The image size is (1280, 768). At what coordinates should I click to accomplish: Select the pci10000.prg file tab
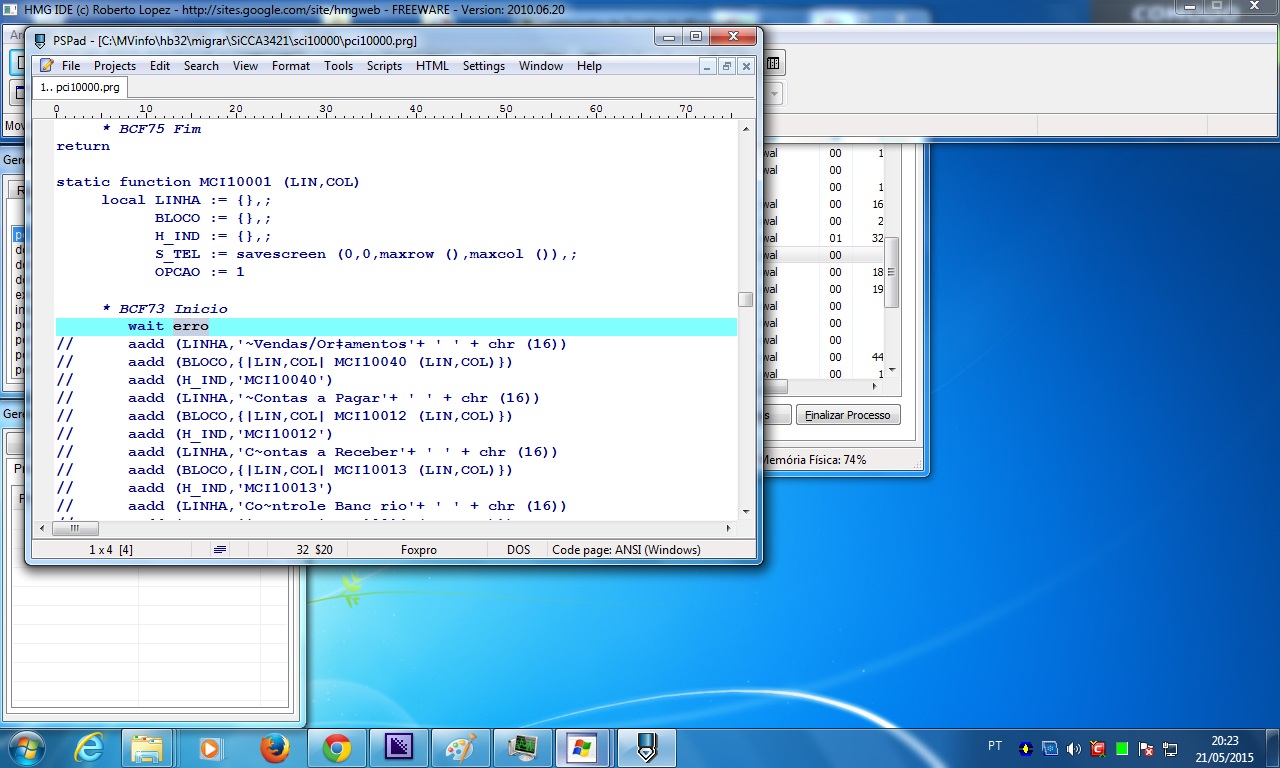pyautogui.click(x=80, y=87)
